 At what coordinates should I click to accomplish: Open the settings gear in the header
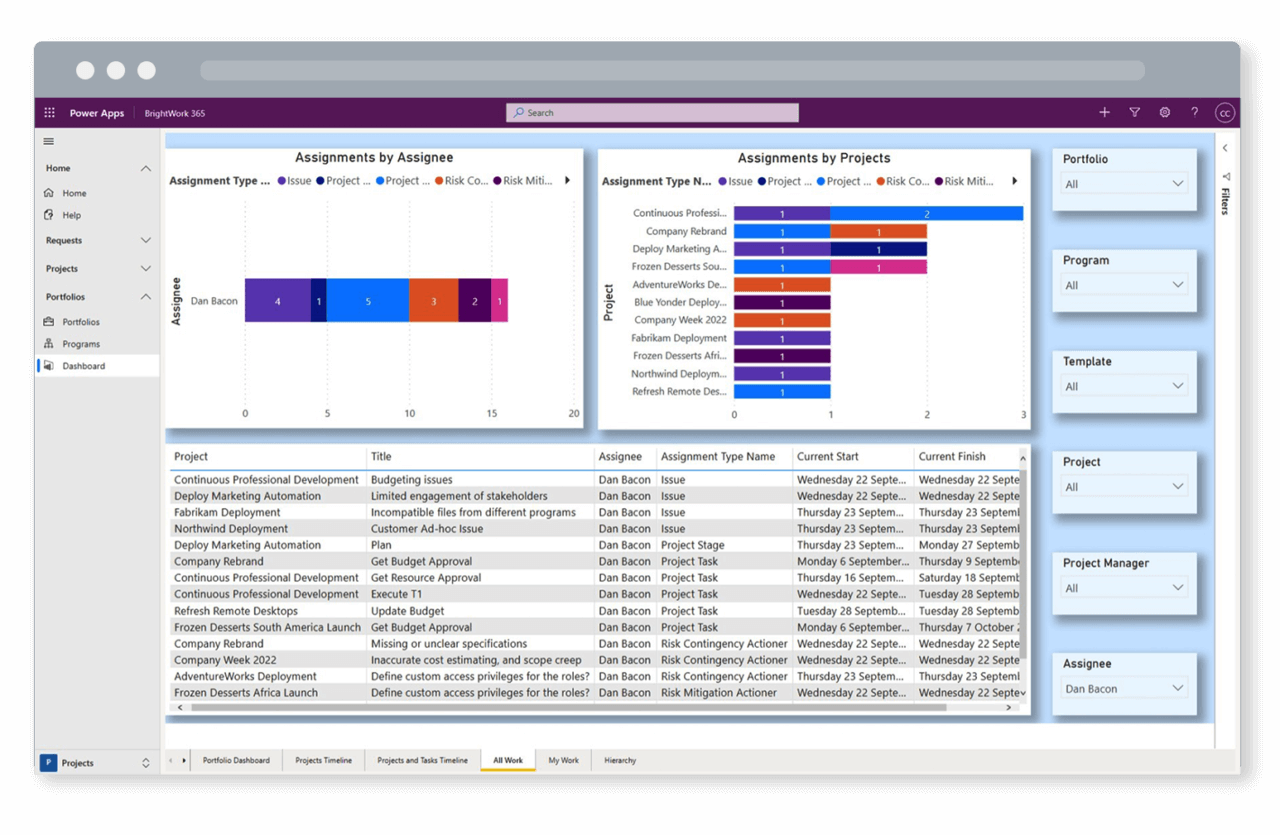point(1164,112)
